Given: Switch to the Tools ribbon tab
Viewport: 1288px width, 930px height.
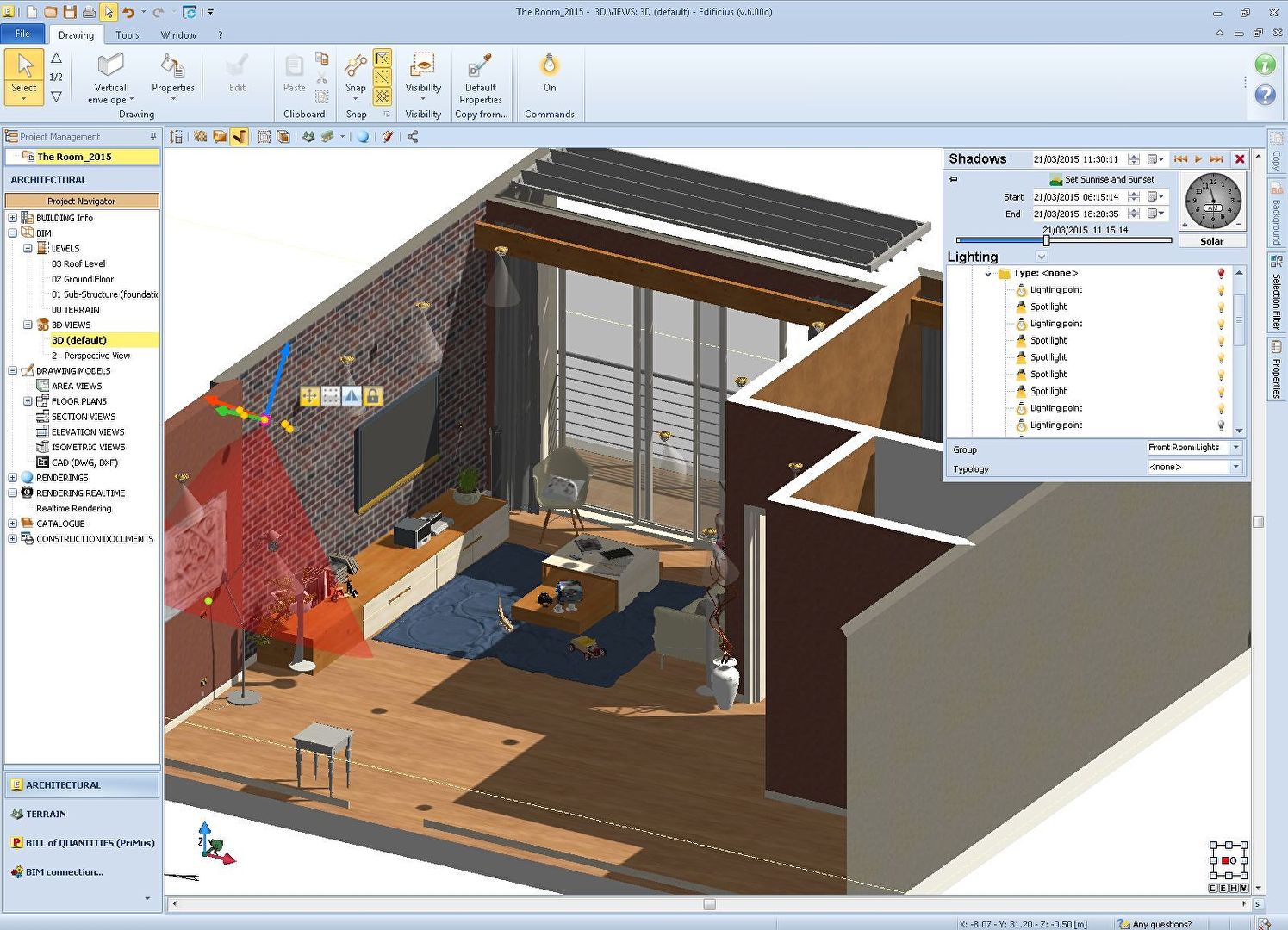Looking at the screenshot, I should click(127, 35).
